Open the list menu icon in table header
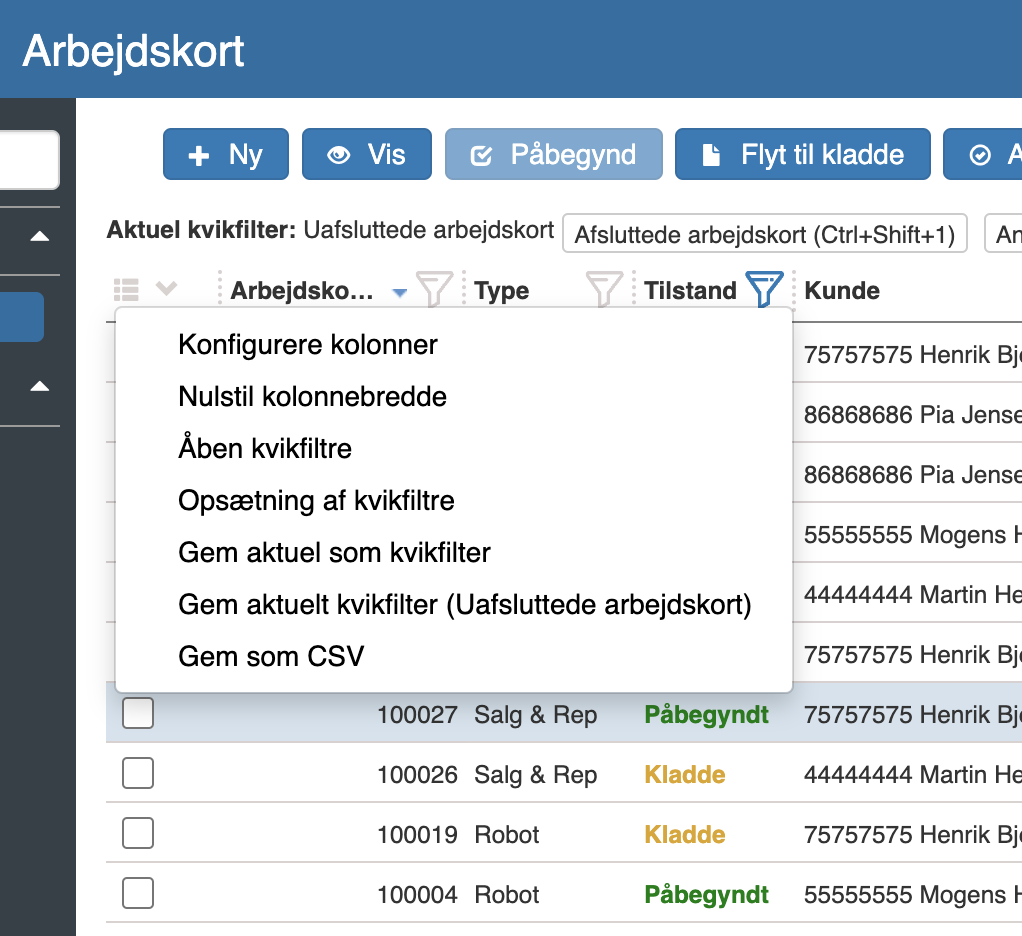This screenshot has width=1022, height=936. coord(126,289)
